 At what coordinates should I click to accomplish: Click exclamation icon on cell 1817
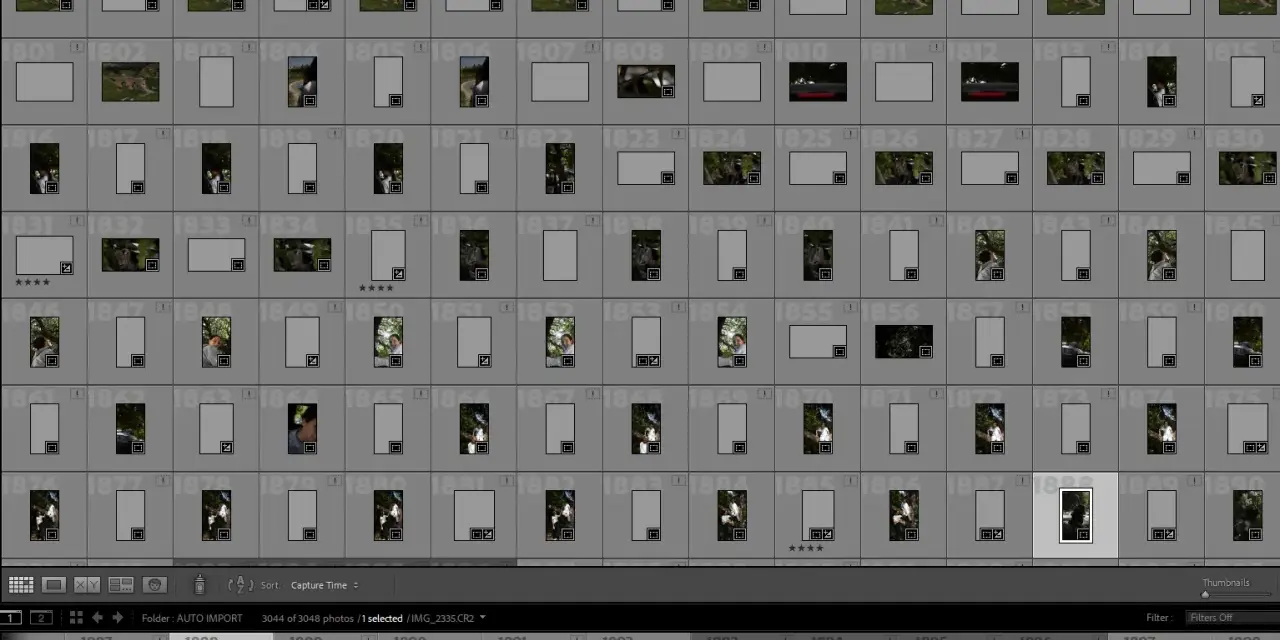164,135
